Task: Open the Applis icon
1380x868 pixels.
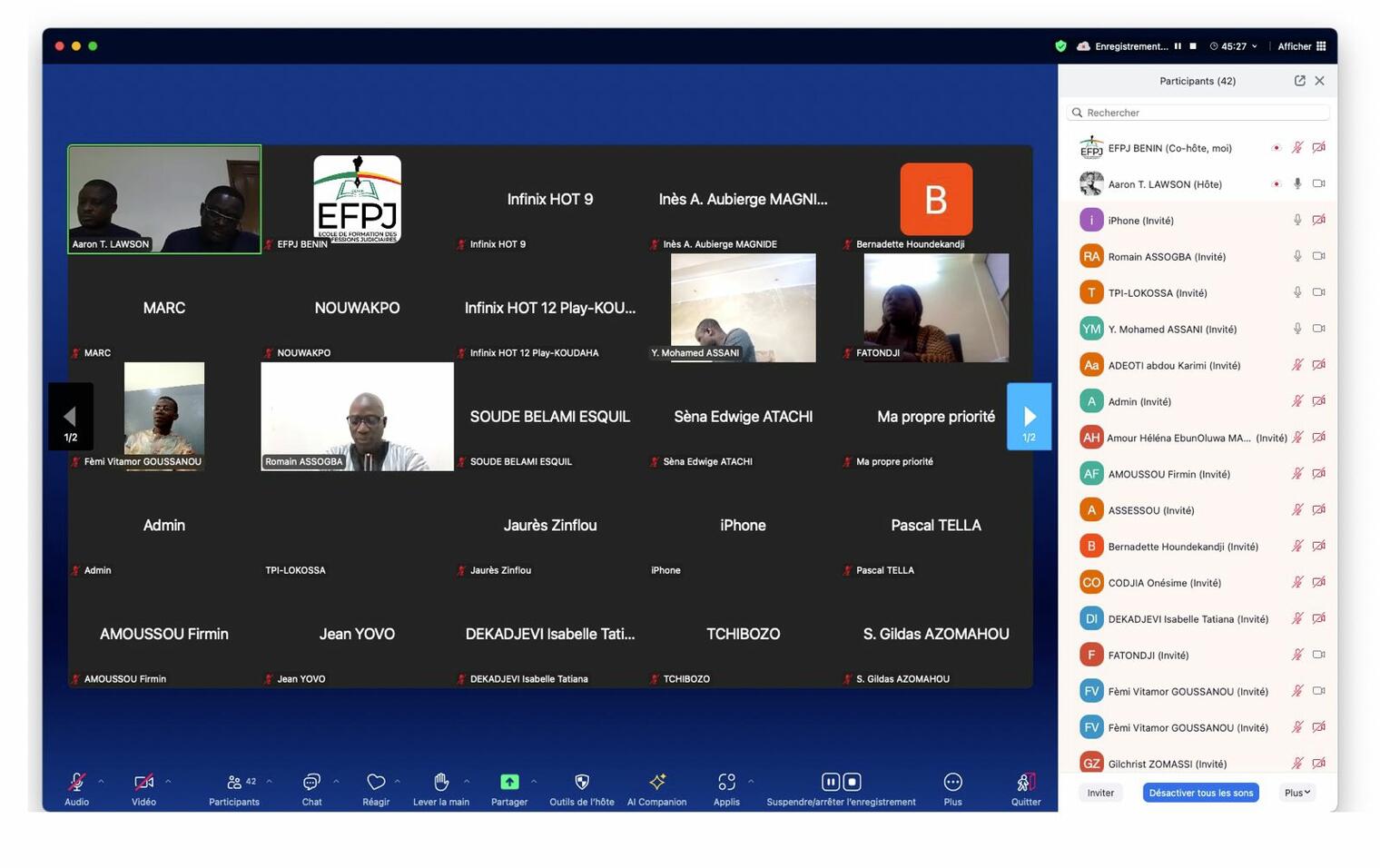Action: click(726, 783)
